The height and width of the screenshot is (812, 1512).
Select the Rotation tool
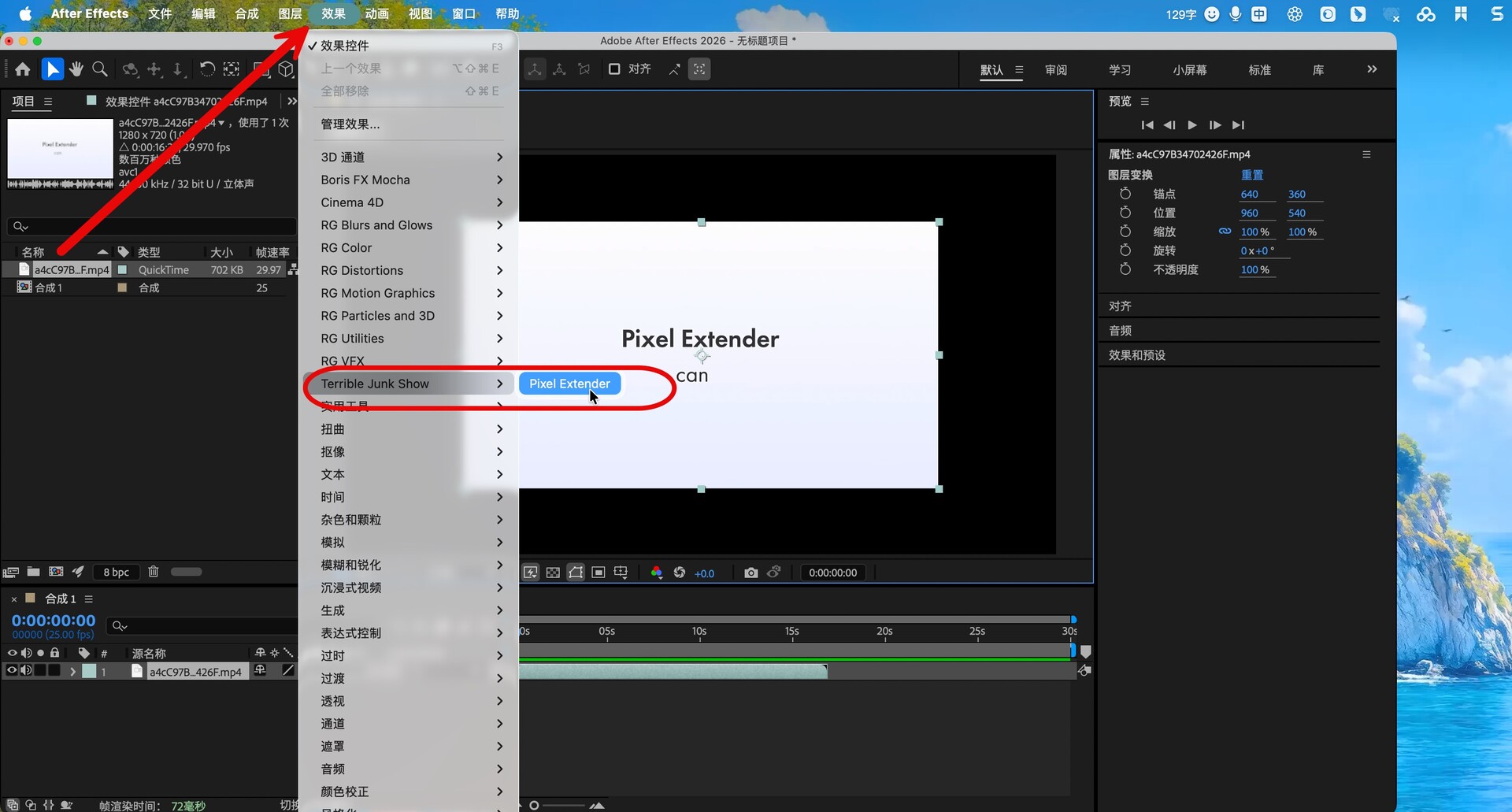click(207, 69)
